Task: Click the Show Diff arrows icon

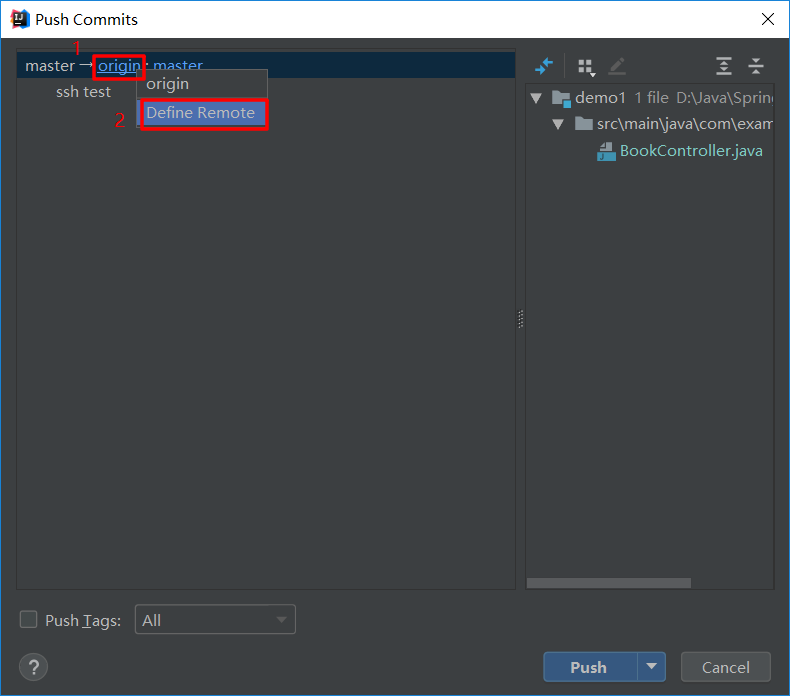Action: pyautogui.click(x=544, y=66)
